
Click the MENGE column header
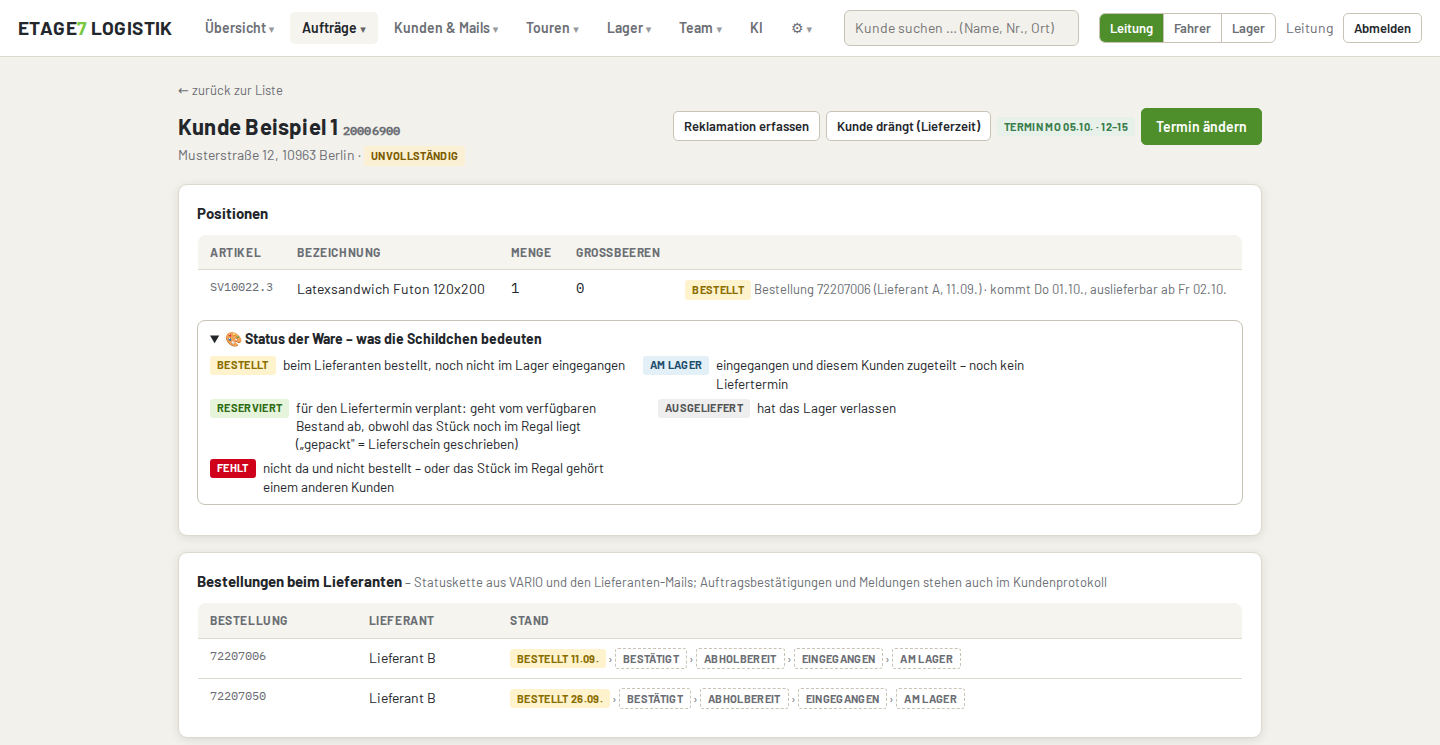click(x=531, y=253)
